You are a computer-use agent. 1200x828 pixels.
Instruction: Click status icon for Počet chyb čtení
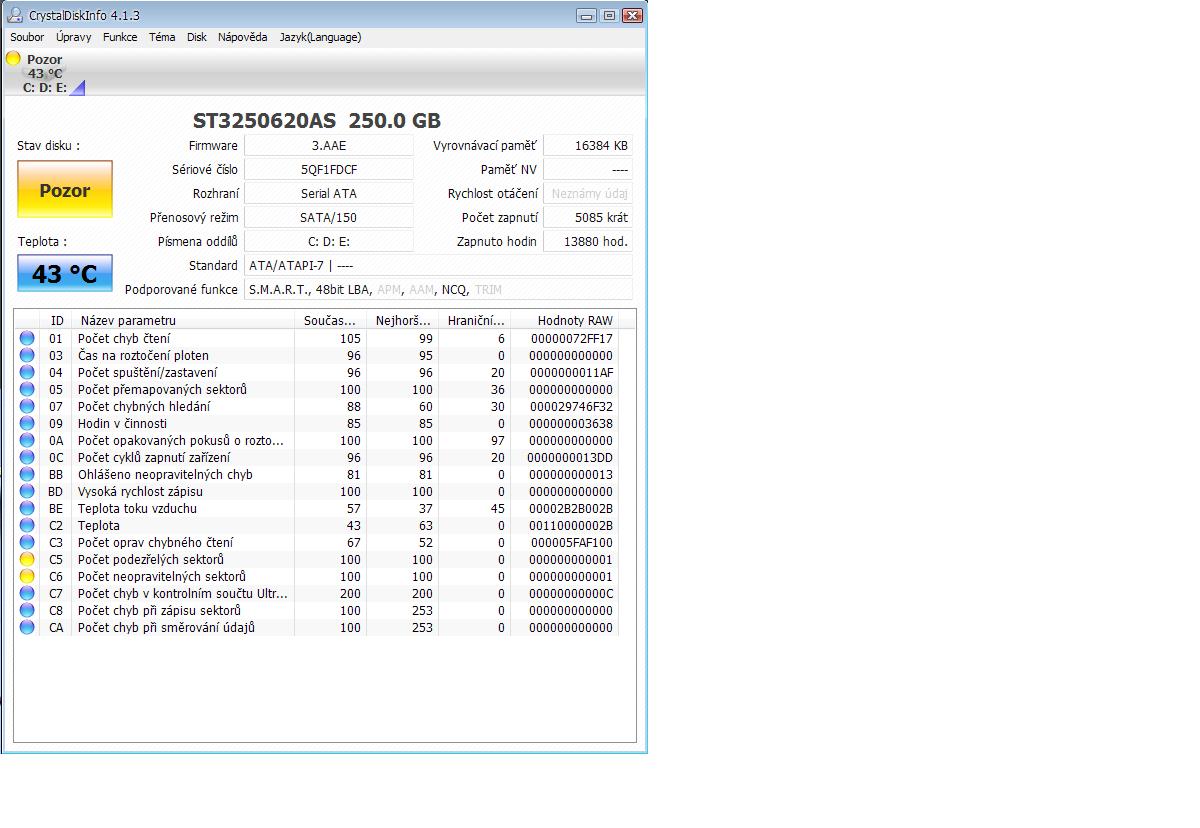(27, 339)
